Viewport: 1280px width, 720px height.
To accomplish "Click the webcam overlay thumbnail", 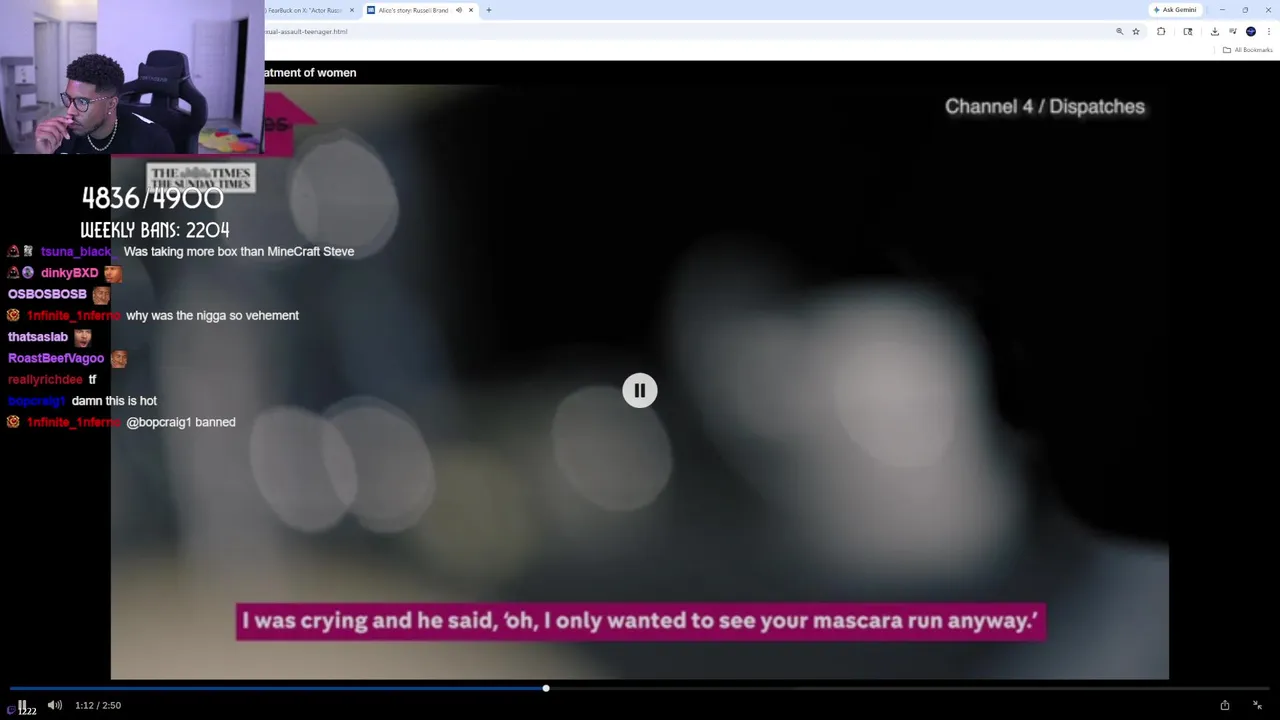I will tap(132, 77).
